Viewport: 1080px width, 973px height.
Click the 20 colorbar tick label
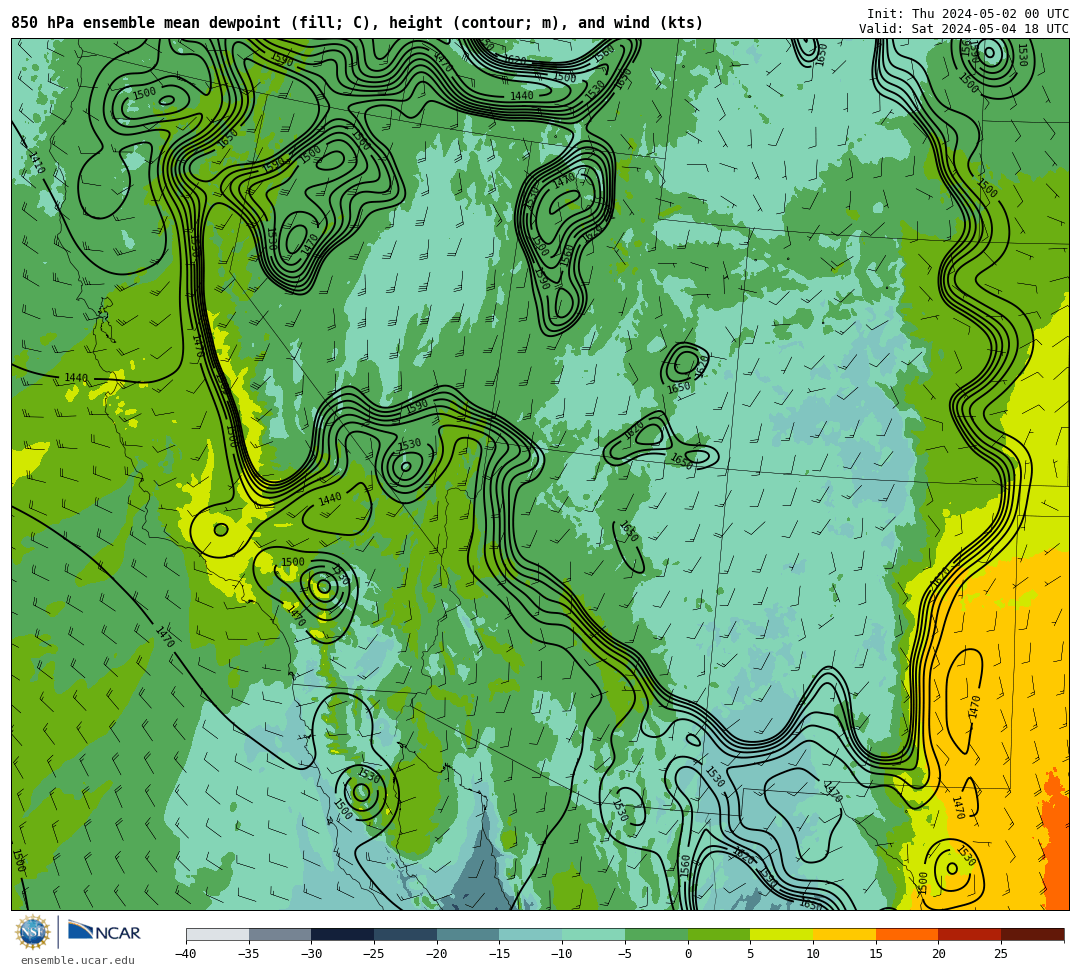pyautogui.click(x=938, y=954)
